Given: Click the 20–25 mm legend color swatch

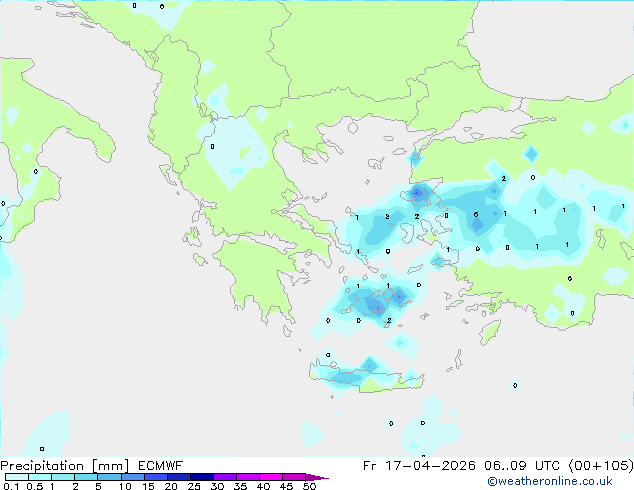Looking at the screenshot, I should pyautogui.click(x=179, y=477).
